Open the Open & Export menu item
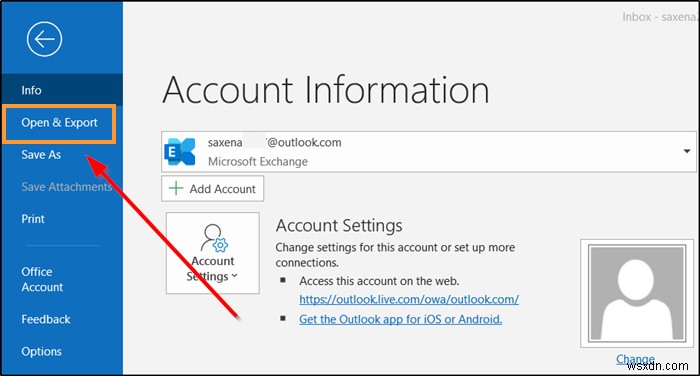The width and height of the screenshot is (700, 376). click(59, 123)
